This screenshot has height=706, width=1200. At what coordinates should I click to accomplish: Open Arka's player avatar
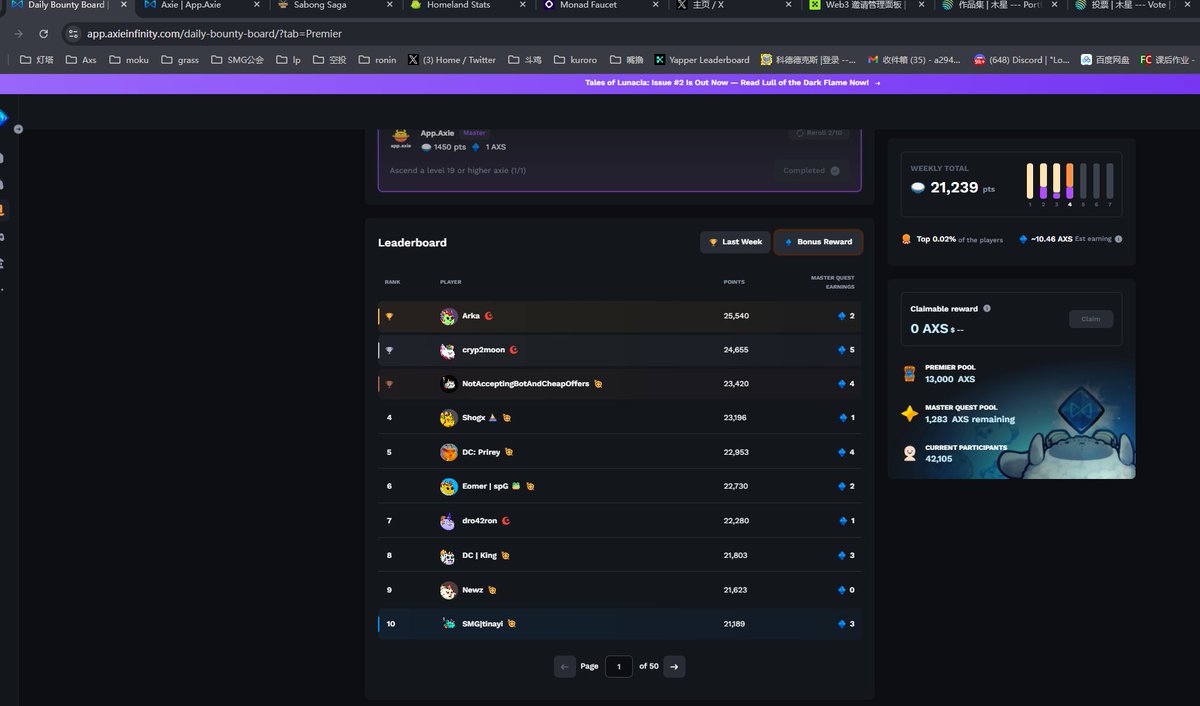448,316
